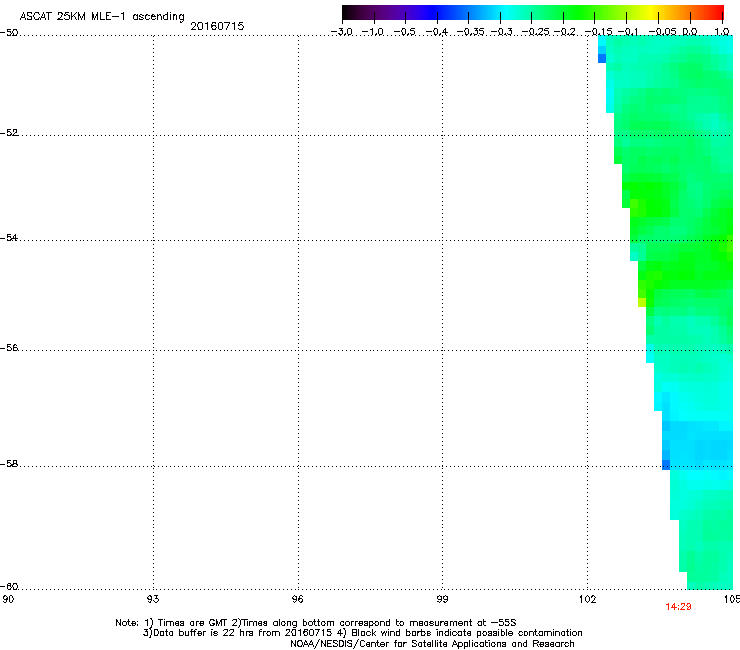740x650 pixels.
Task: Select the date label '20160715' under the title
Action: [x=217, y=26]
